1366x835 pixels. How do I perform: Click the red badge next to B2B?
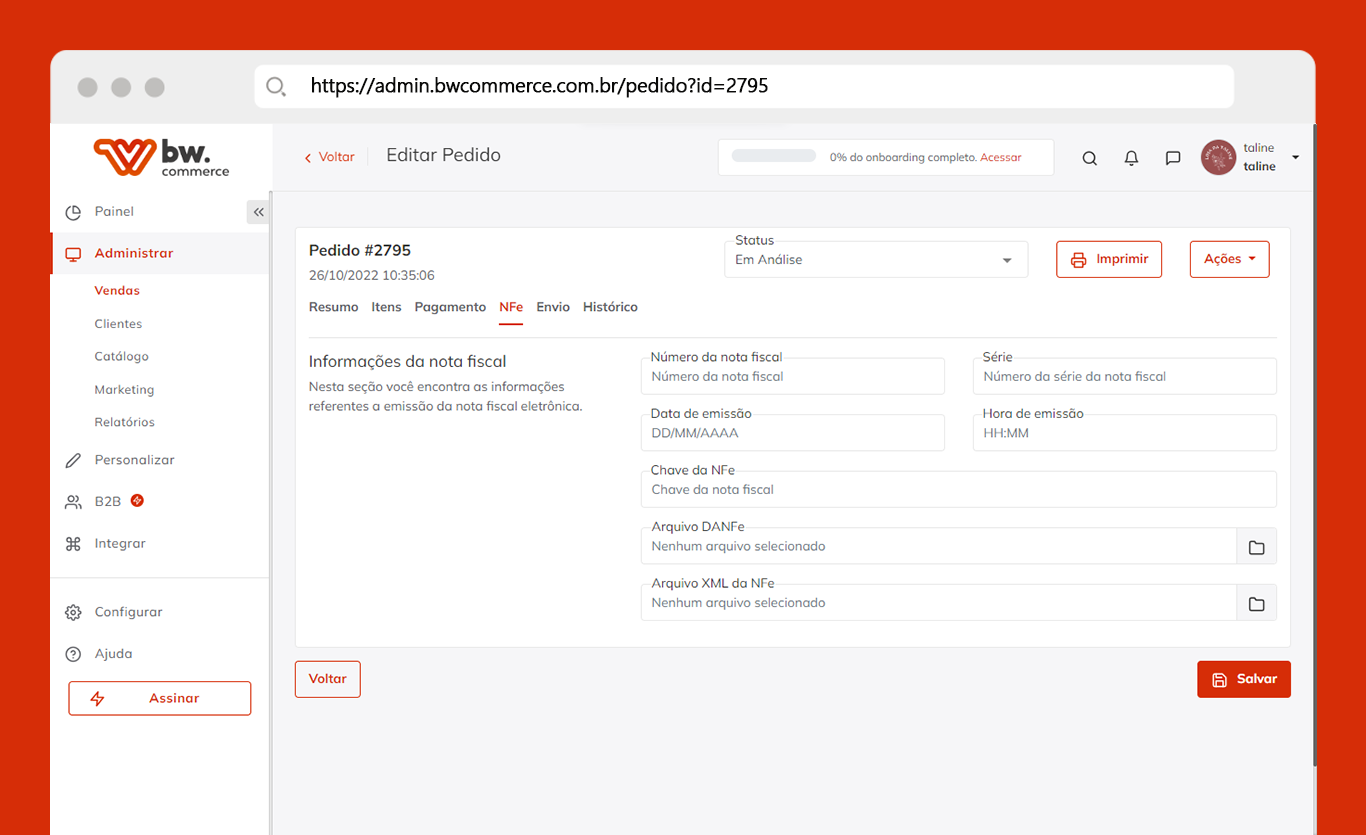137,500
